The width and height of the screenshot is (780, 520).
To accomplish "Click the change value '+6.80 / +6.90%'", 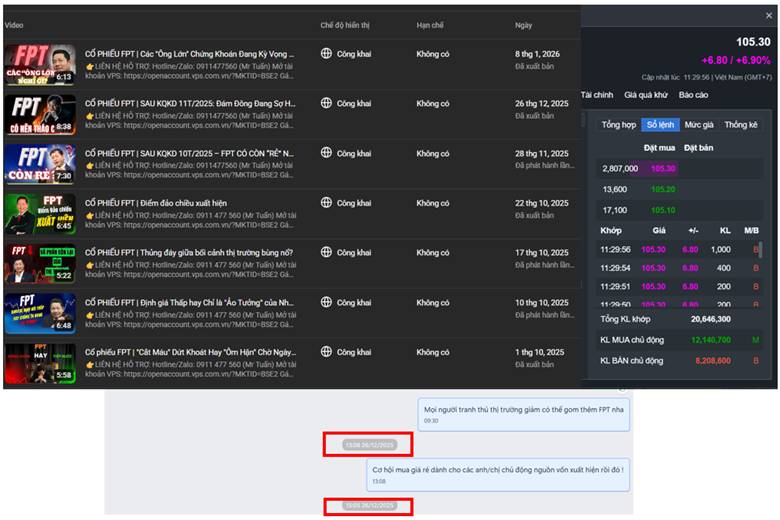I will (x=736, y=60).
